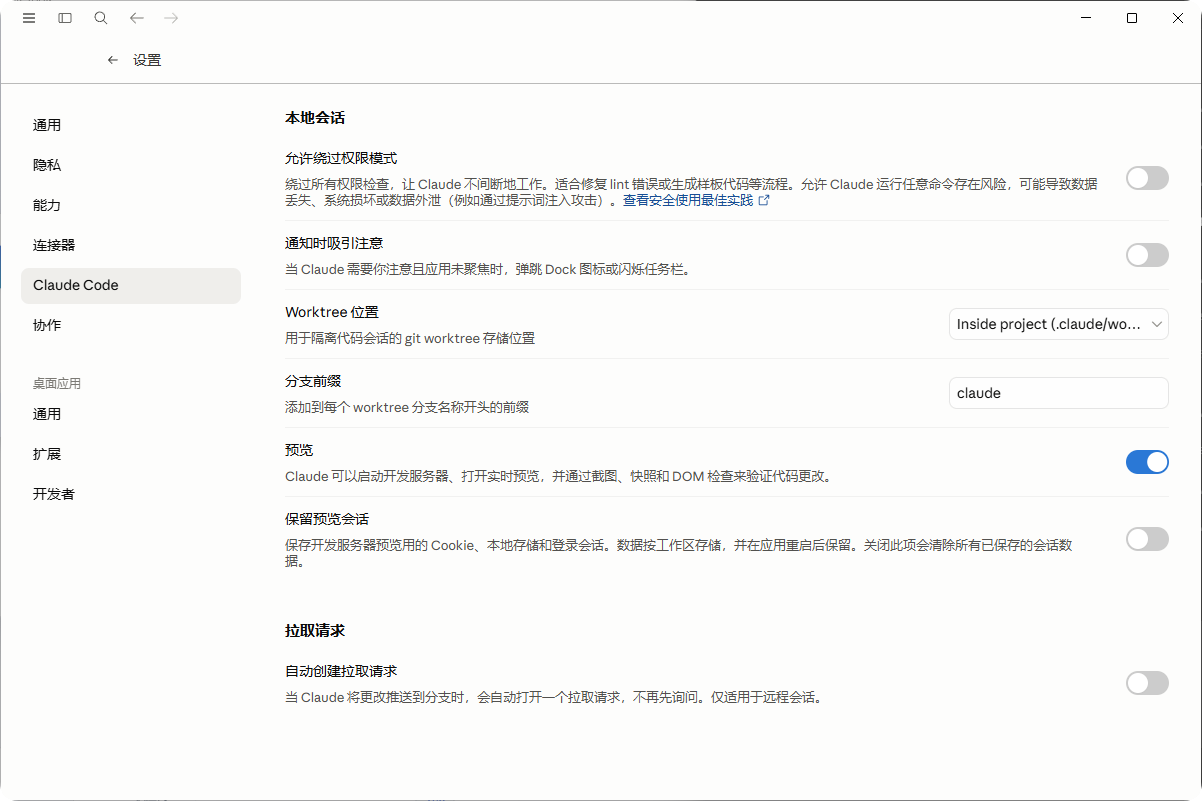The width and height of the screenshot is (1202, 801).
Task: Open 开发者 settings section
Action: 131,494
